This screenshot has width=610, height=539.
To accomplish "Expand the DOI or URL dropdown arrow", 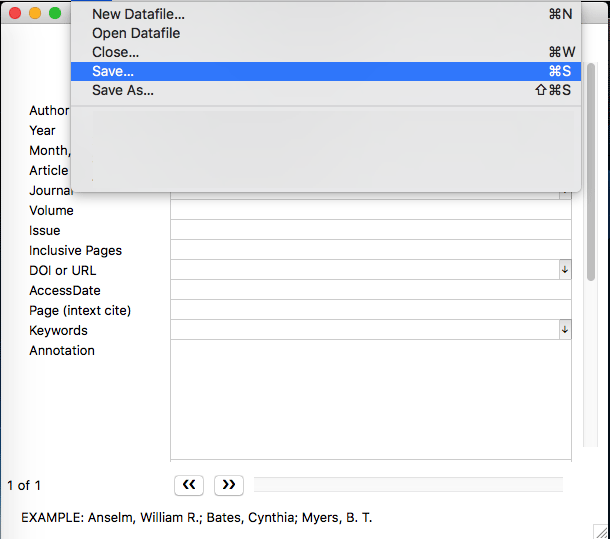I will [565, 270].
